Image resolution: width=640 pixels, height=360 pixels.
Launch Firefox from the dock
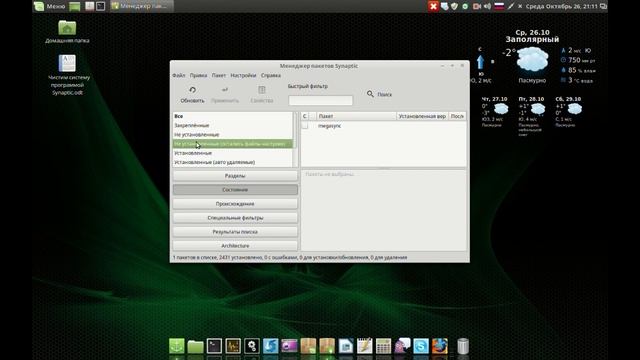click(440, 346)
